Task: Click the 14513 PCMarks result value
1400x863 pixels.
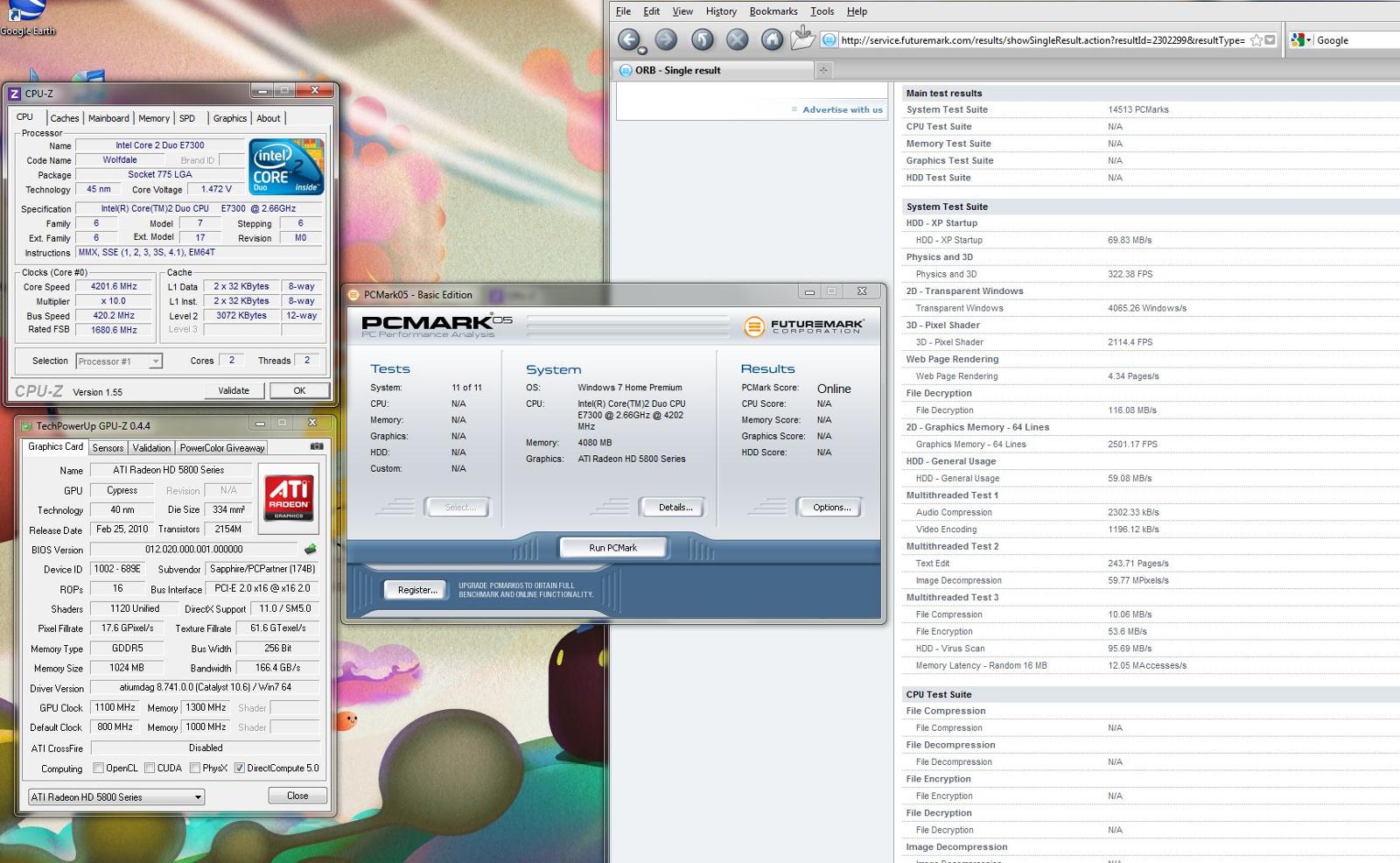Action: (1137, 110)
